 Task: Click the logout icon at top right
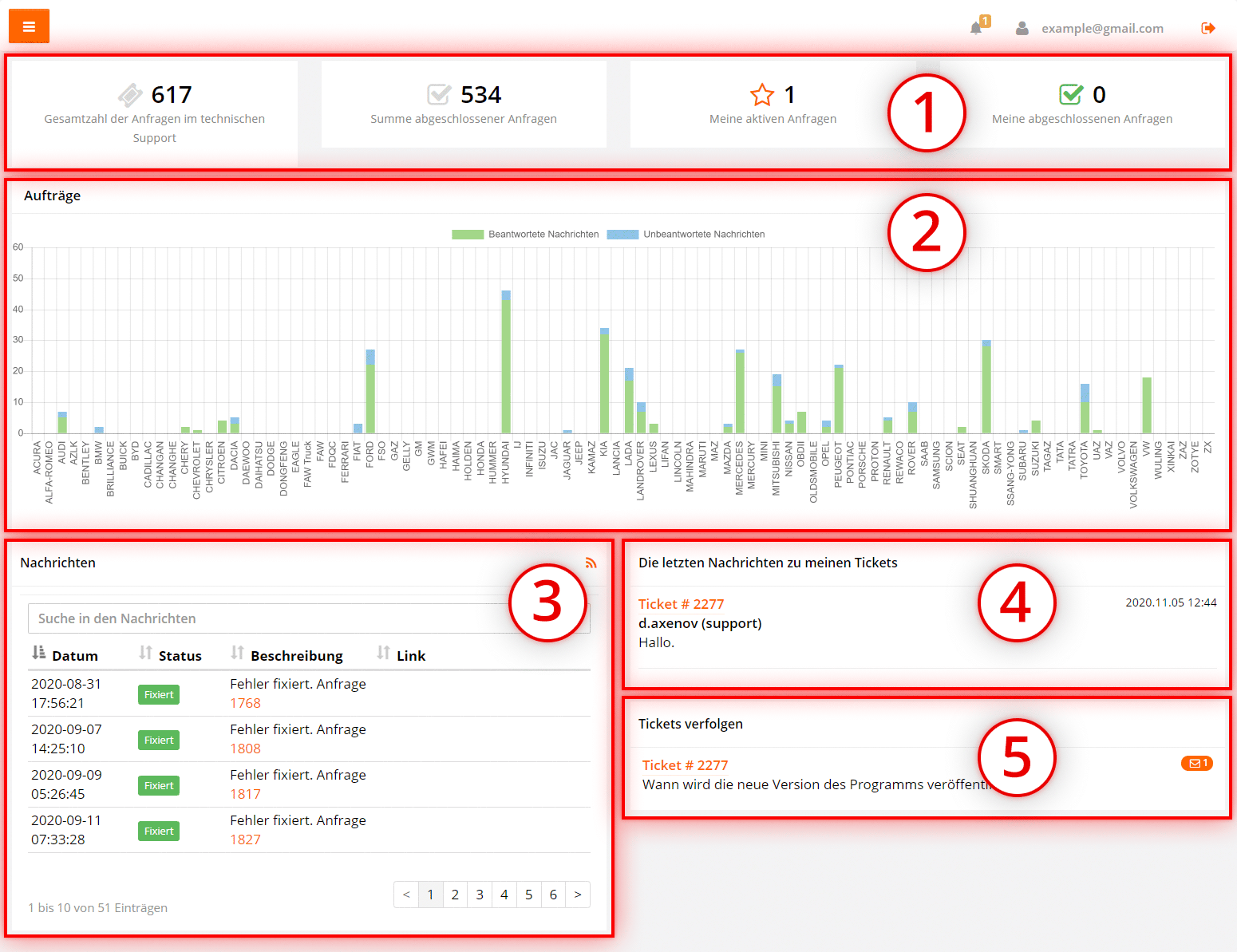tap(1207, 28)
